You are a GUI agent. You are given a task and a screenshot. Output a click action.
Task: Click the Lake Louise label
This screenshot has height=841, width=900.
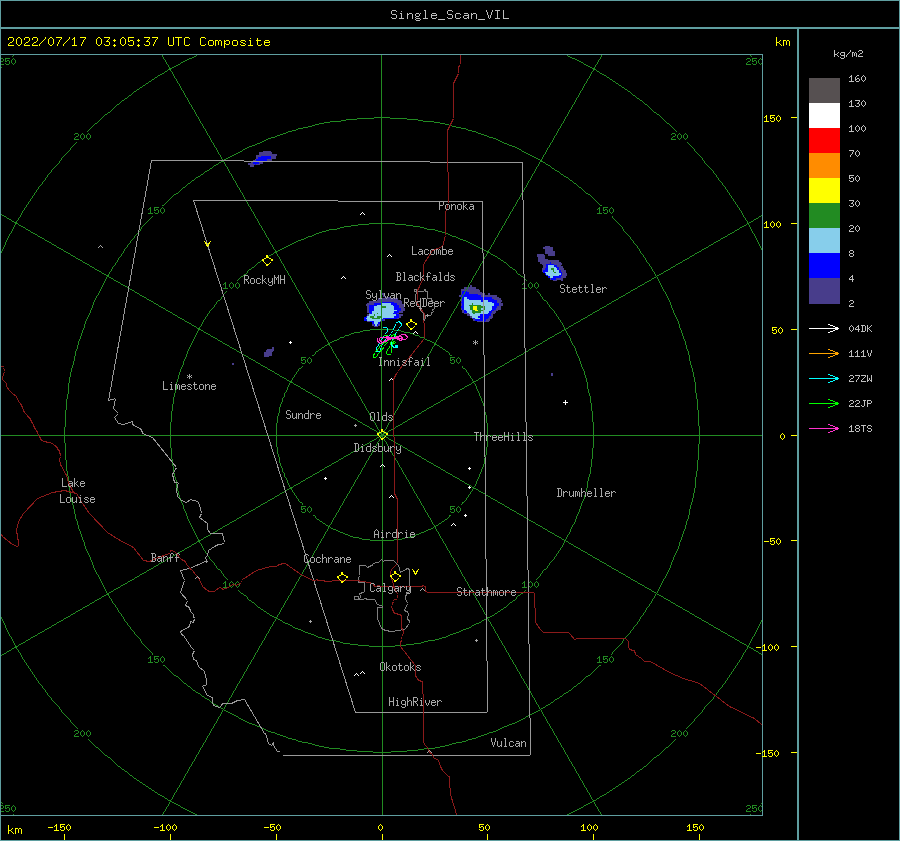[77, 491]
